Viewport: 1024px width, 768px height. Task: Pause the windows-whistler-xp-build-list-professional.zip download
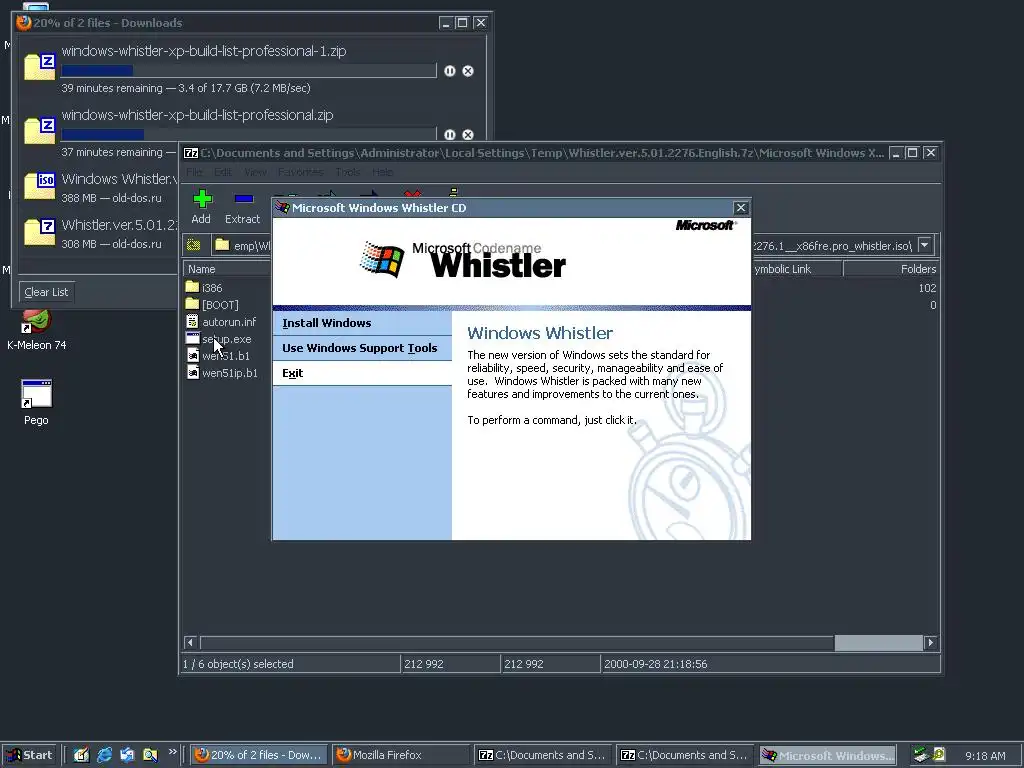point(450,135)
